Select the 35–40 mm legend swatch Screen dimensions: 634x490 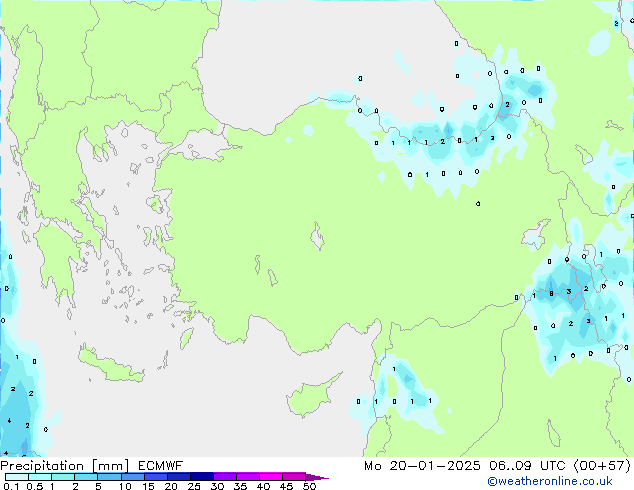pos(247,477)
